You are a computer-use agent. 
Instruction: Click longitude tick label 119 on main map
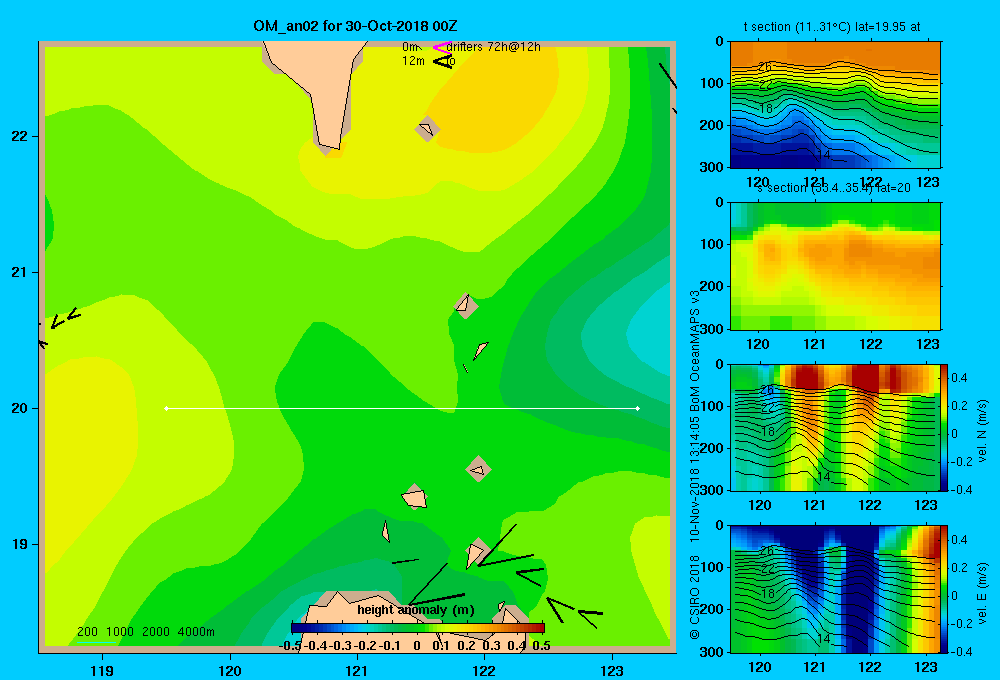[102, 670]
